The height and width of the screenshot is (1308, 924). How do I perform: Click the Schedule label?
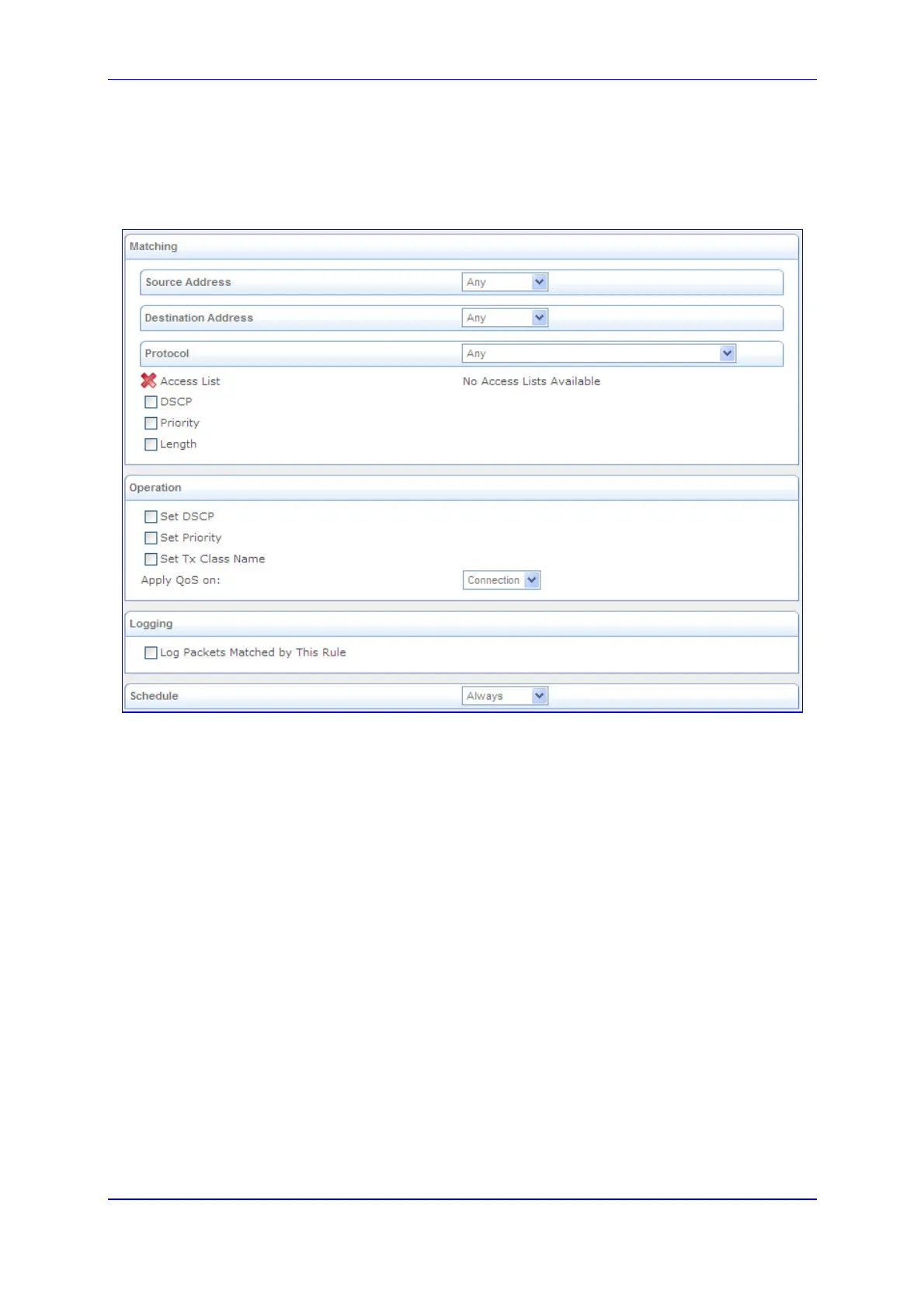tap(154, 696)
